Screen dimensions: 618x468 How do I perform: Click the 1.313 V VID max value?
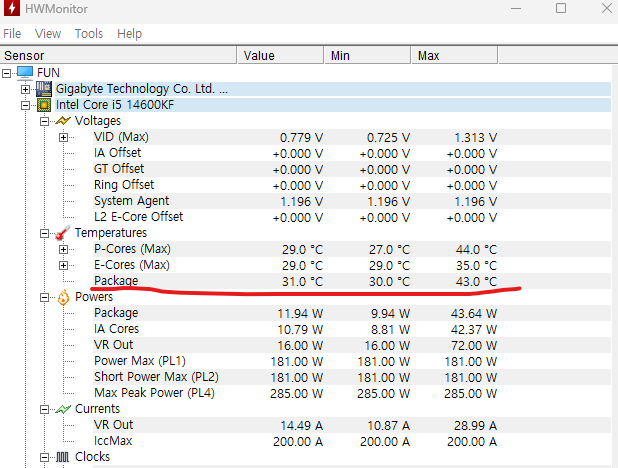point(475,138)
